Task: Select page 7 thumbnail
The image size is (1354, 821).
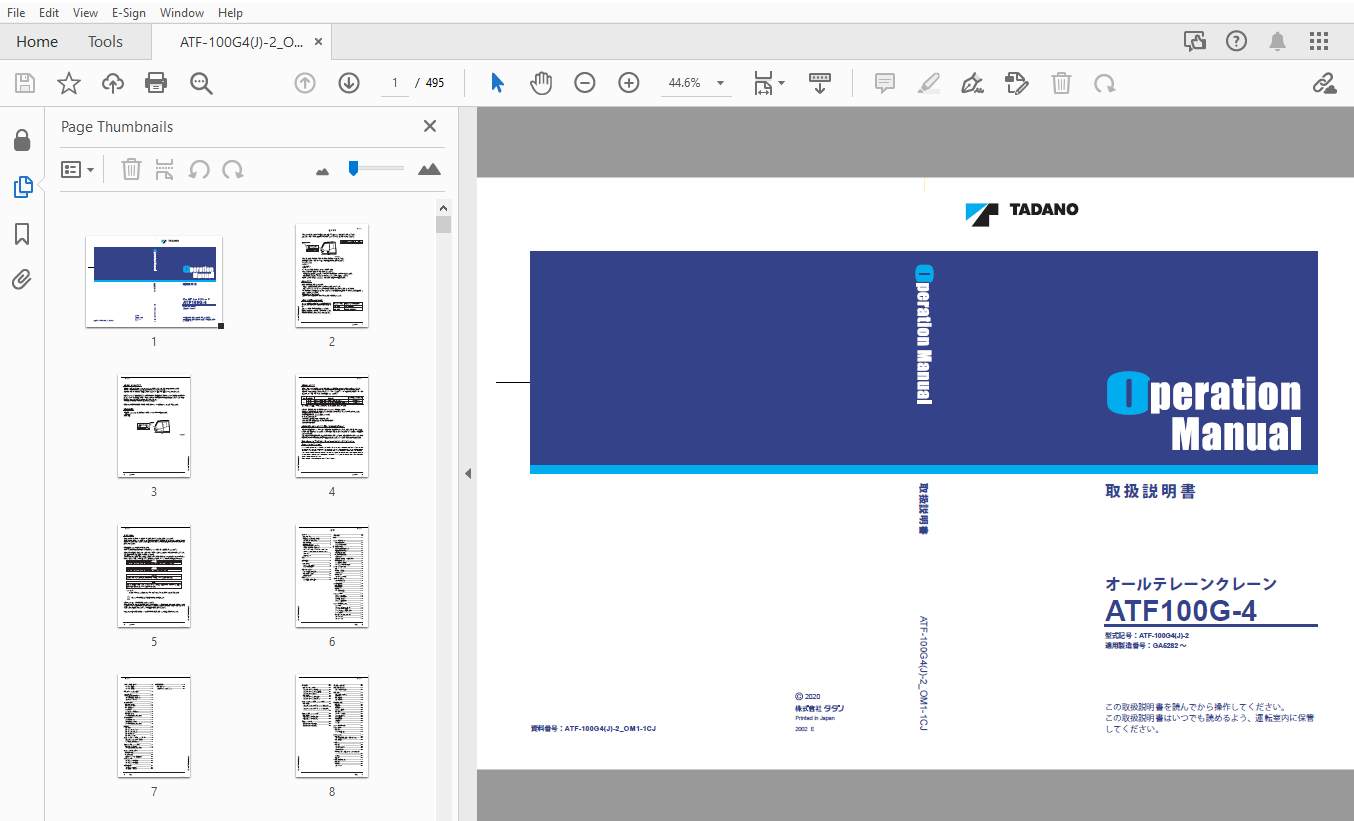Action: point(154,726)
